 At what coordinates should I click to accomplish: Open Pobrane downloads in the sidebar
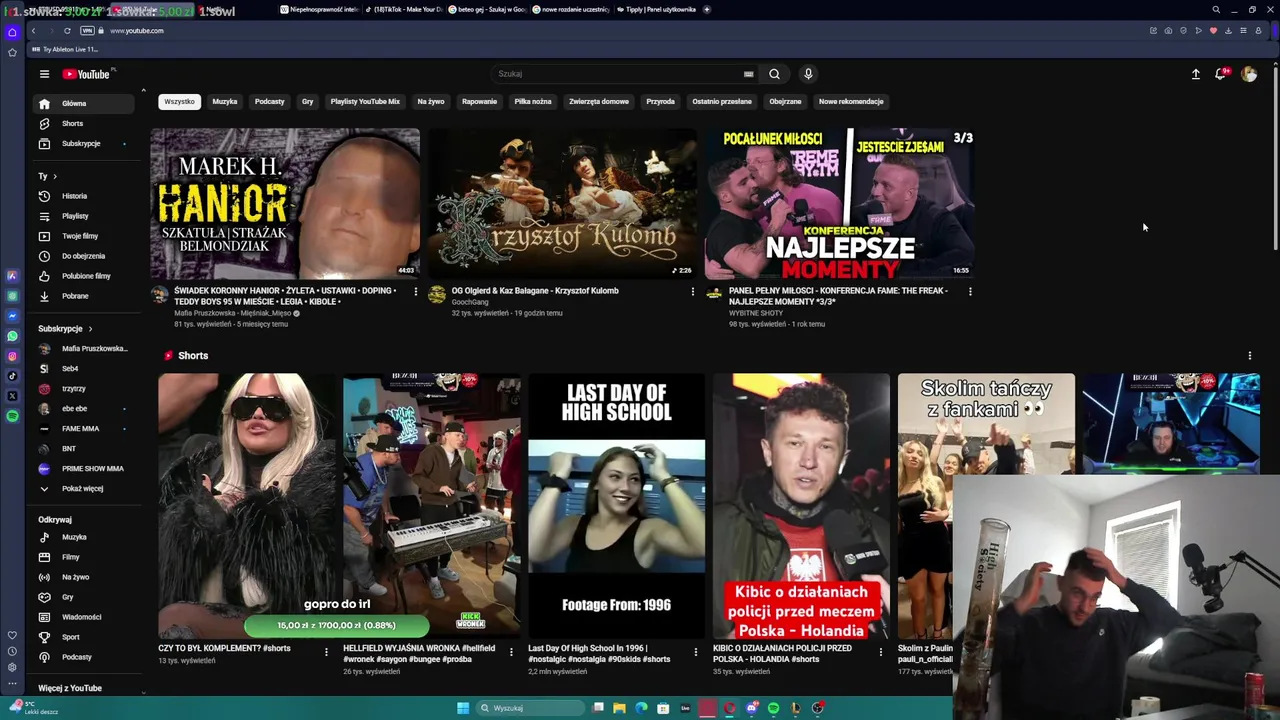click(83, 296)
